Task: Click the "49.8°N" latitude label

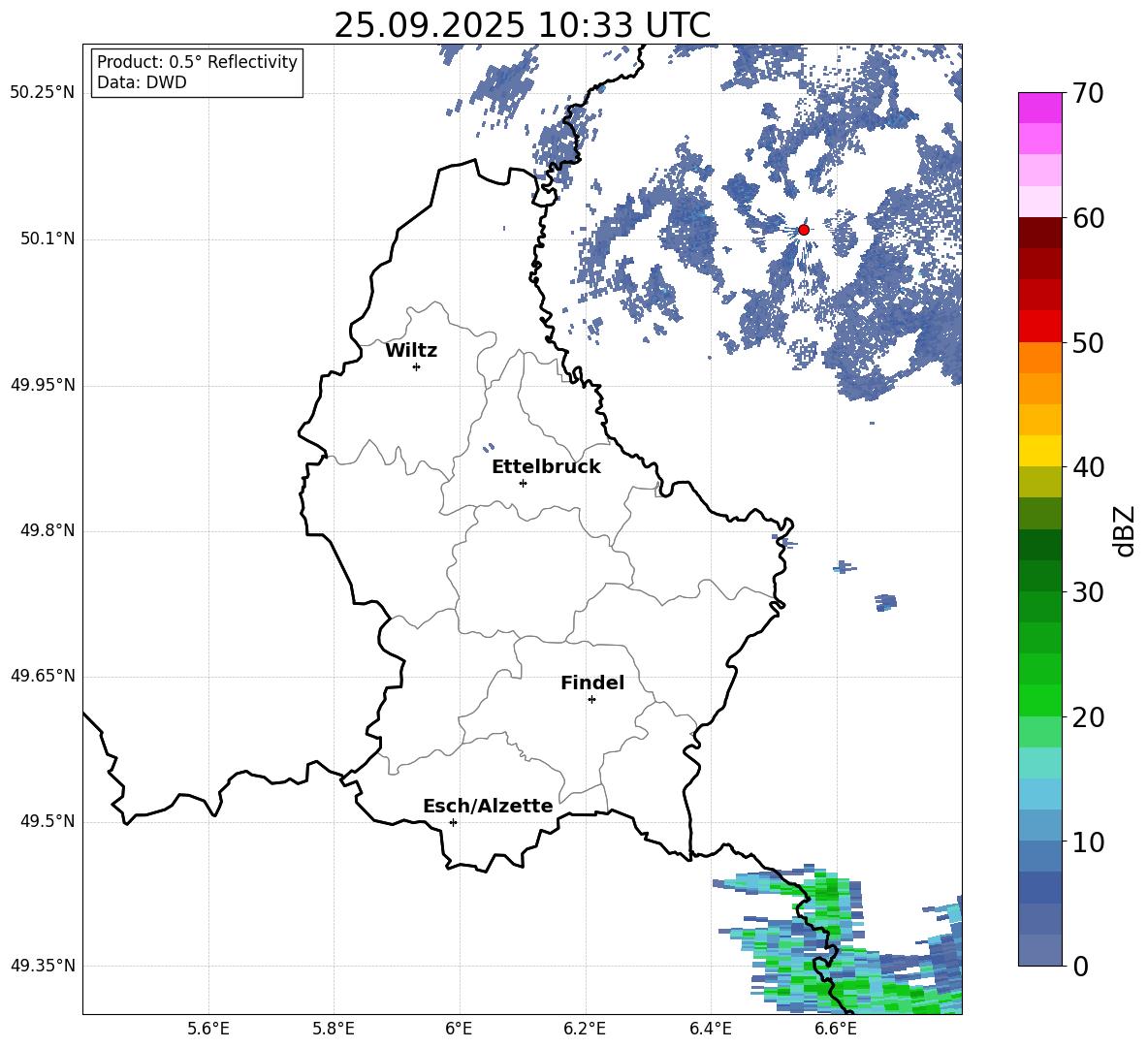Action: (x=47, y=530)
